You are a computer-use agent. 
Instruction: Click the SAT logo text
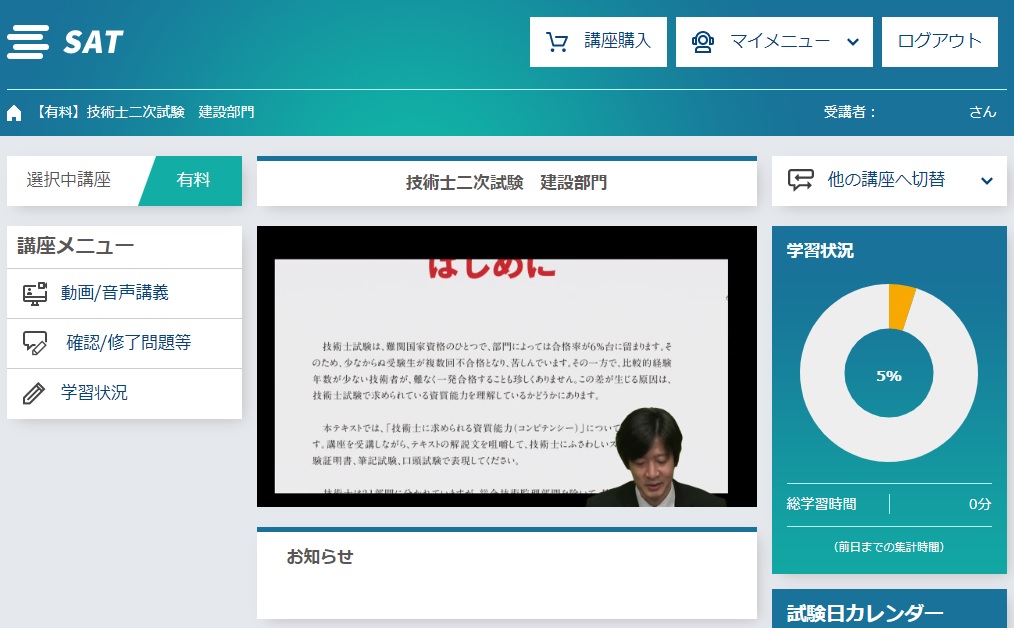(93, 43)
